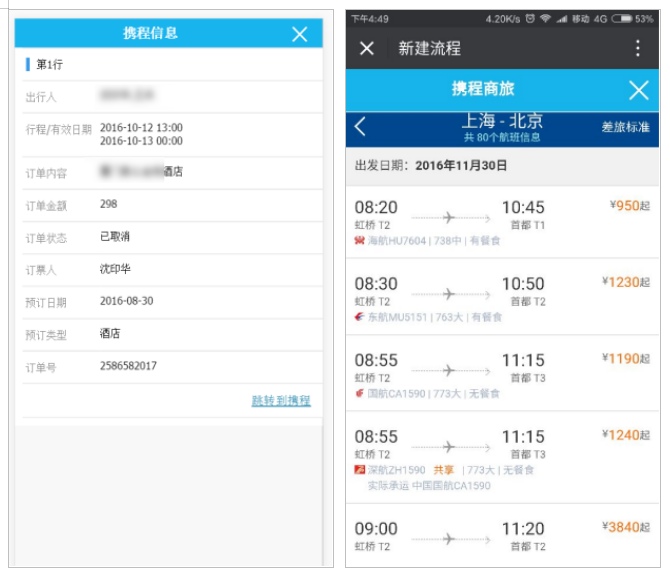Click the ¥1240起 price
This screenshot has height=577, width=670.
626,435
